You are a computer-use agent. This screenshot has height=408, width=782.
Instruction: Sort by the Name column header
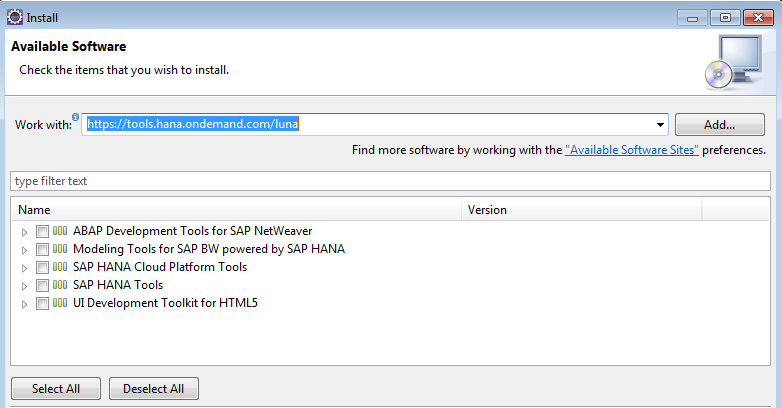(x=237, y=210)
